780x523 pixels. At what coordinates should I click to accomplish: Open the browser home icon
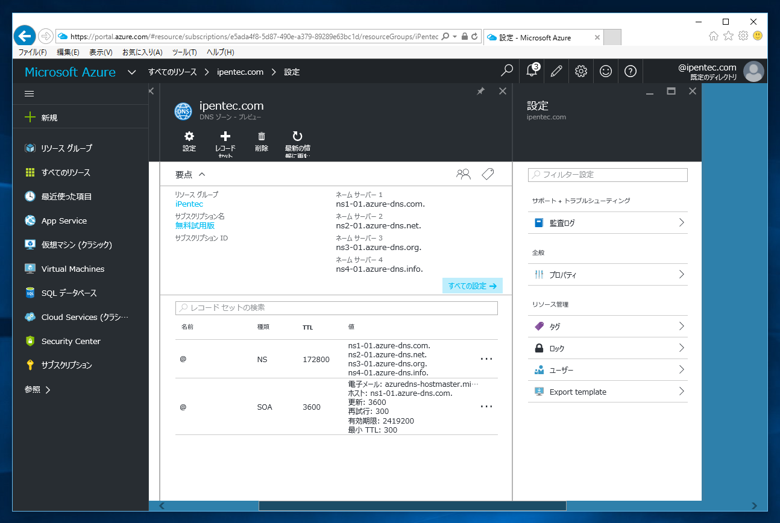click(713, 36)
